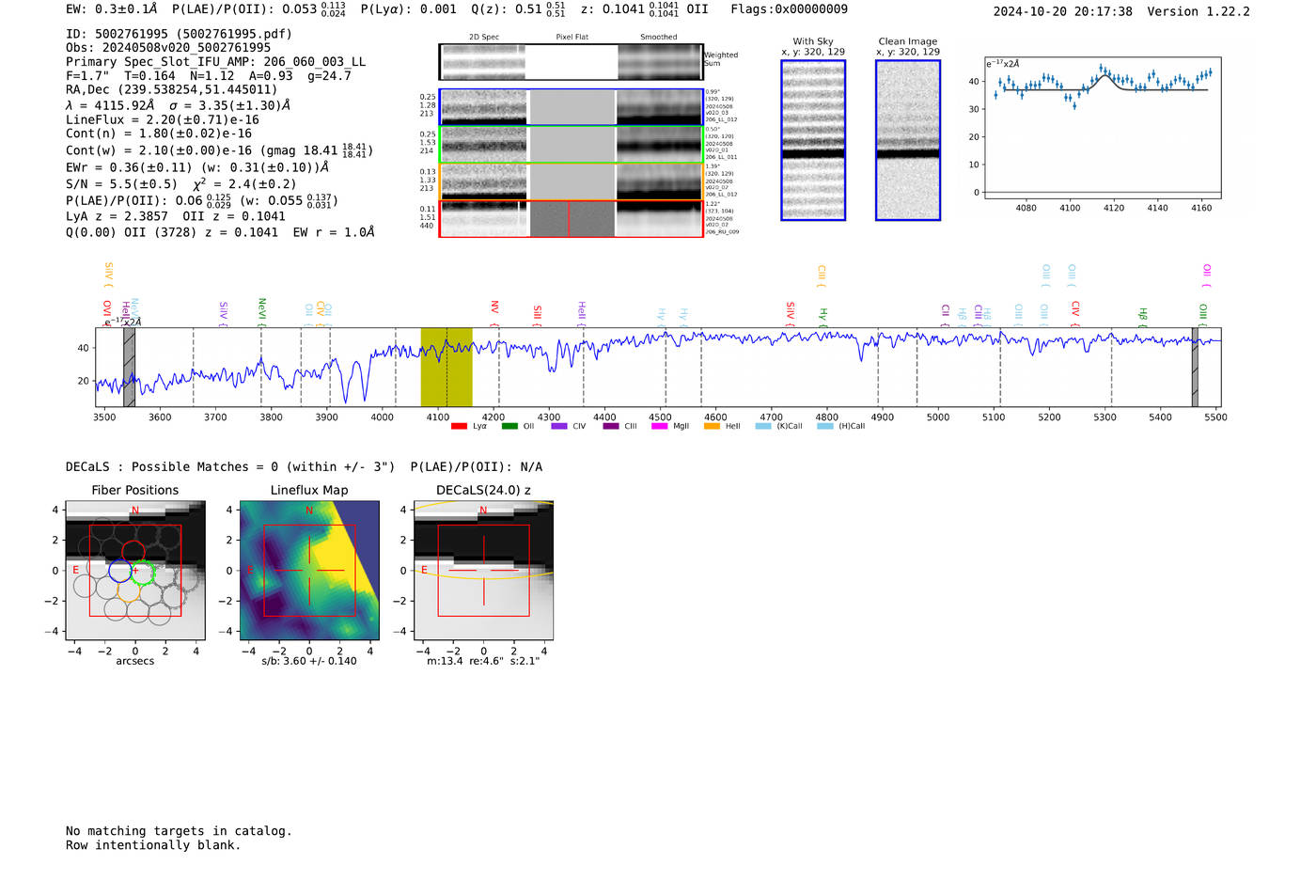Click the 2D Spec column header
Viewport: 1316px width, 896px height.
click(484, 38)
